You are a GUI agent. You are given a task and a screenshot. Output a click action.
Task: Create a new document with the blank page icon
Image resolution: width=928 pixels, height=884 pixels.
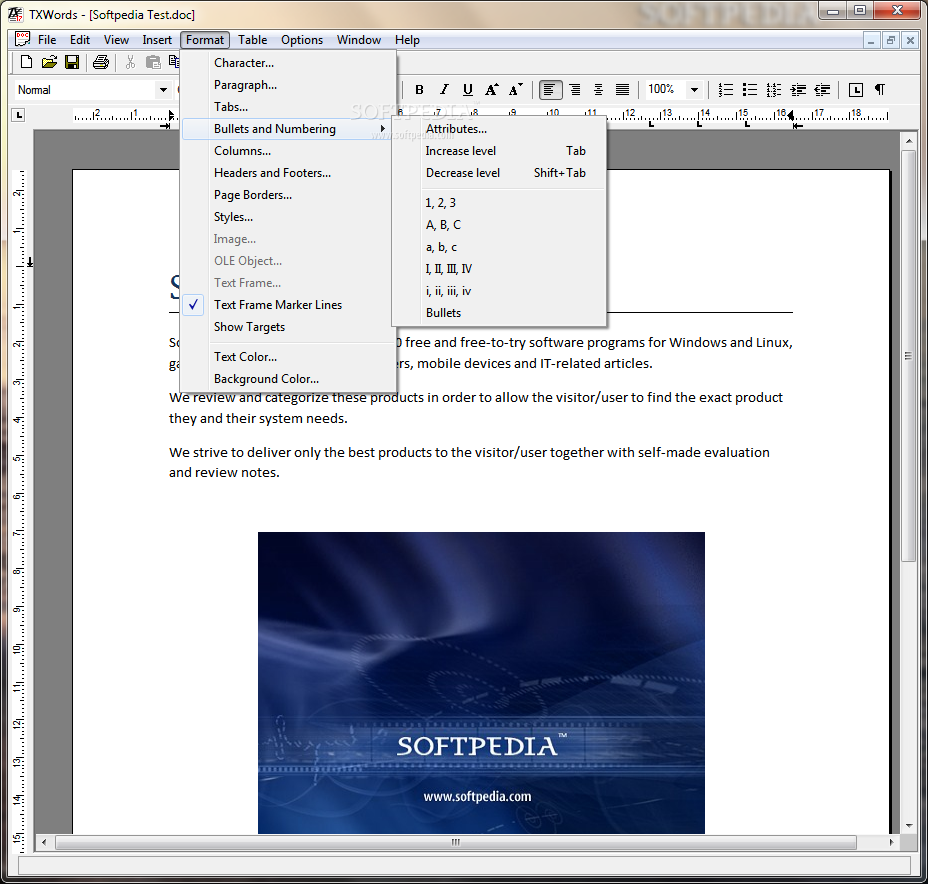pos(26,62)
